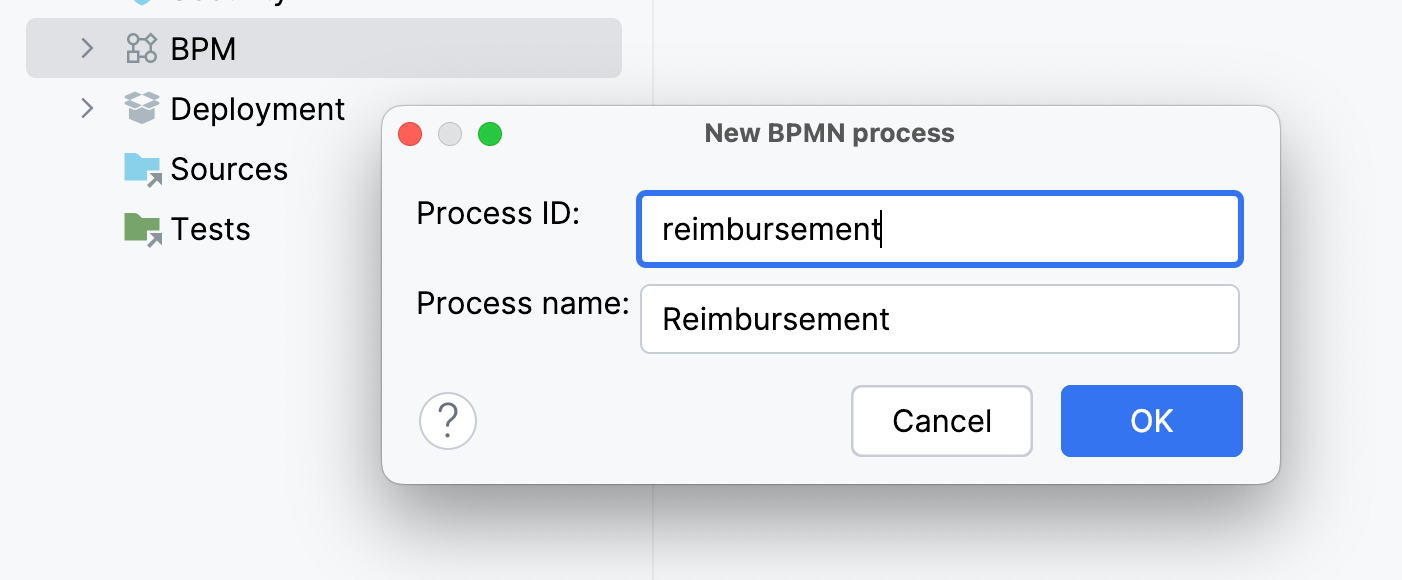Click the green Tests folder icon
This screenshot has height=580, width=1402.
[142, 229]
